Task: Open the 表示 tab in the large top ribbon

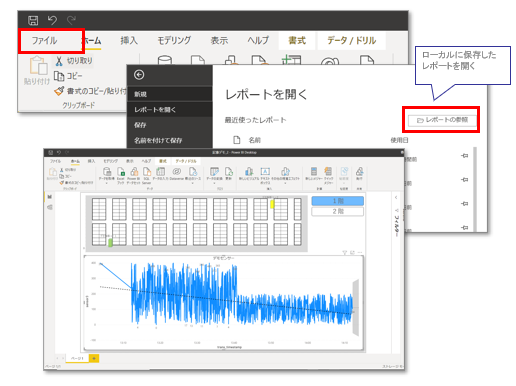Action: point(219,41)
